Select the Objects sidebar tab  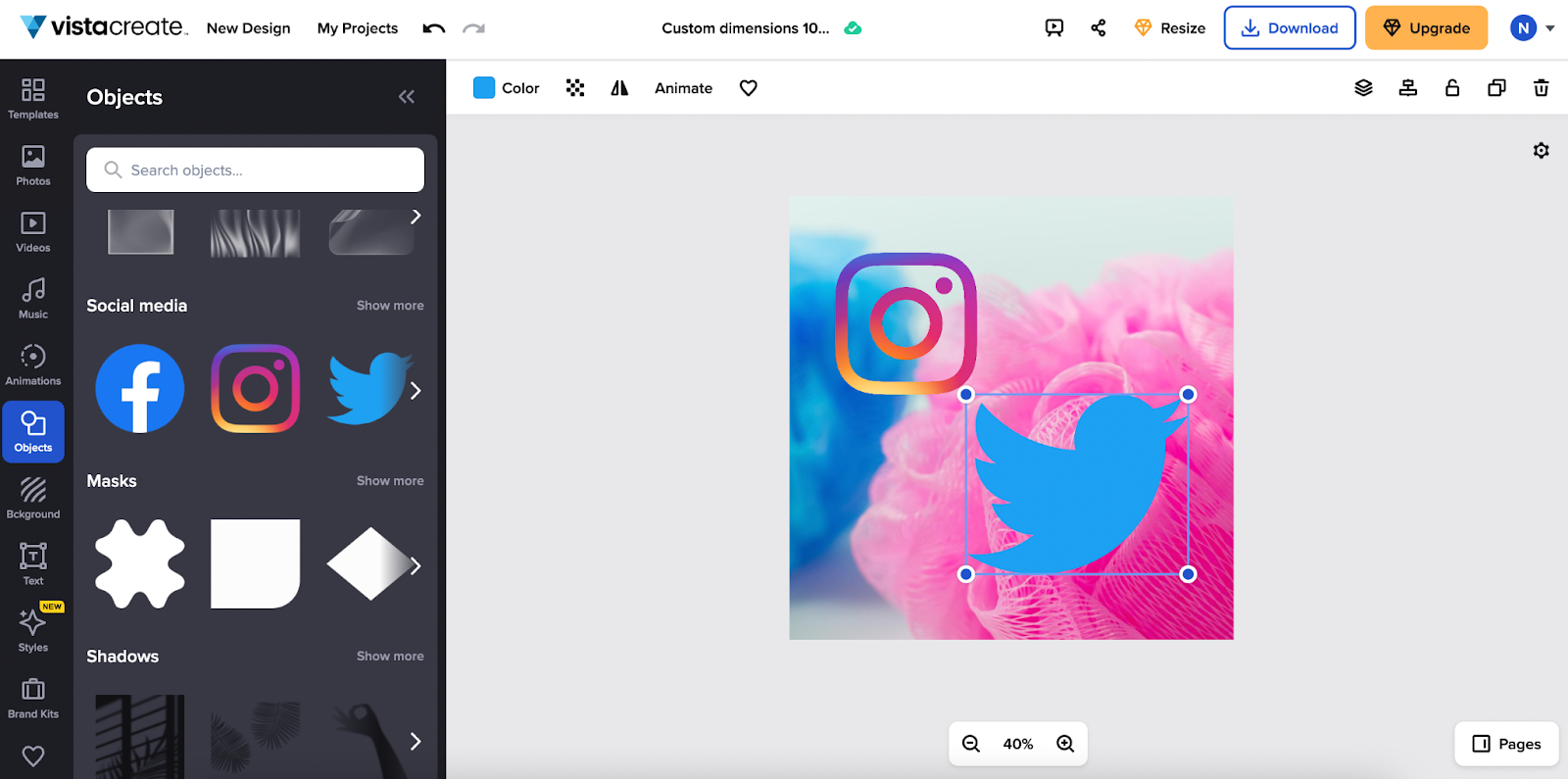(x=33, y=432)
